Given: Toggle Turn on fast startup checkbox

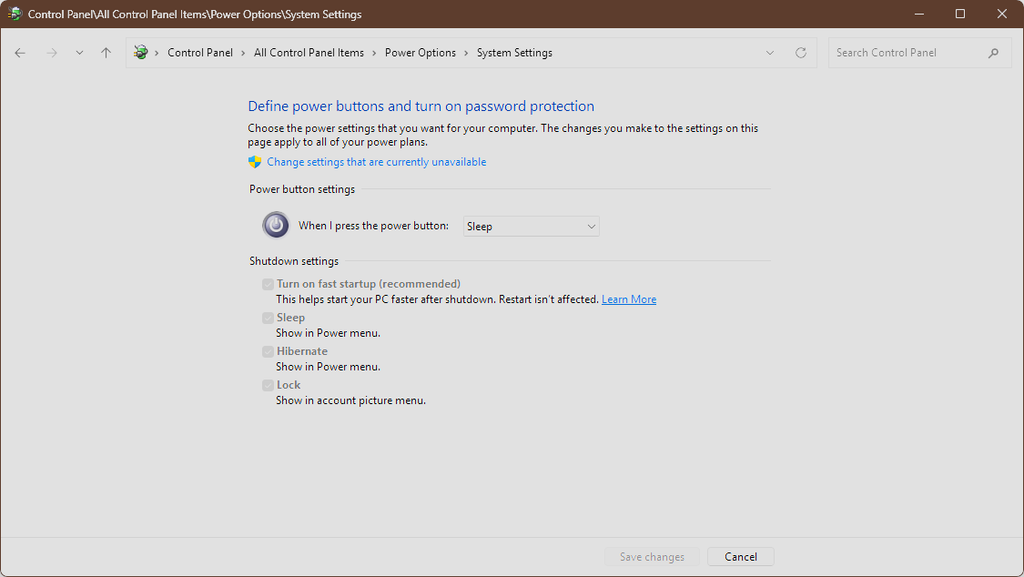Looking at the screenshot, I should click(268, 284).
